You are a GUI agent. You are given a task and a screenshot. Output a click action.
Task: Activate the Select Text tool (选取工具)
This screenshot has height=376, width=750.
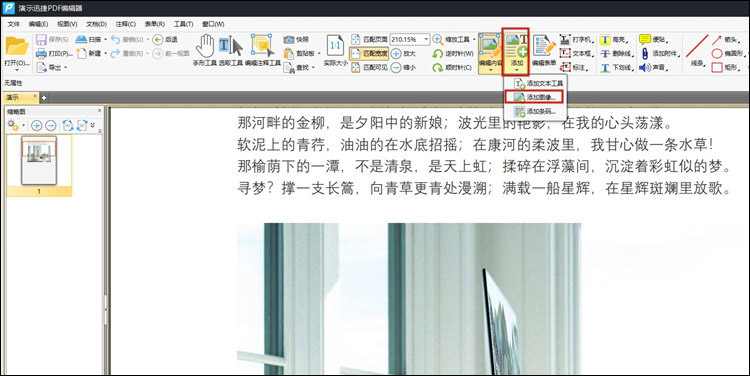click(x=231, y=50)
